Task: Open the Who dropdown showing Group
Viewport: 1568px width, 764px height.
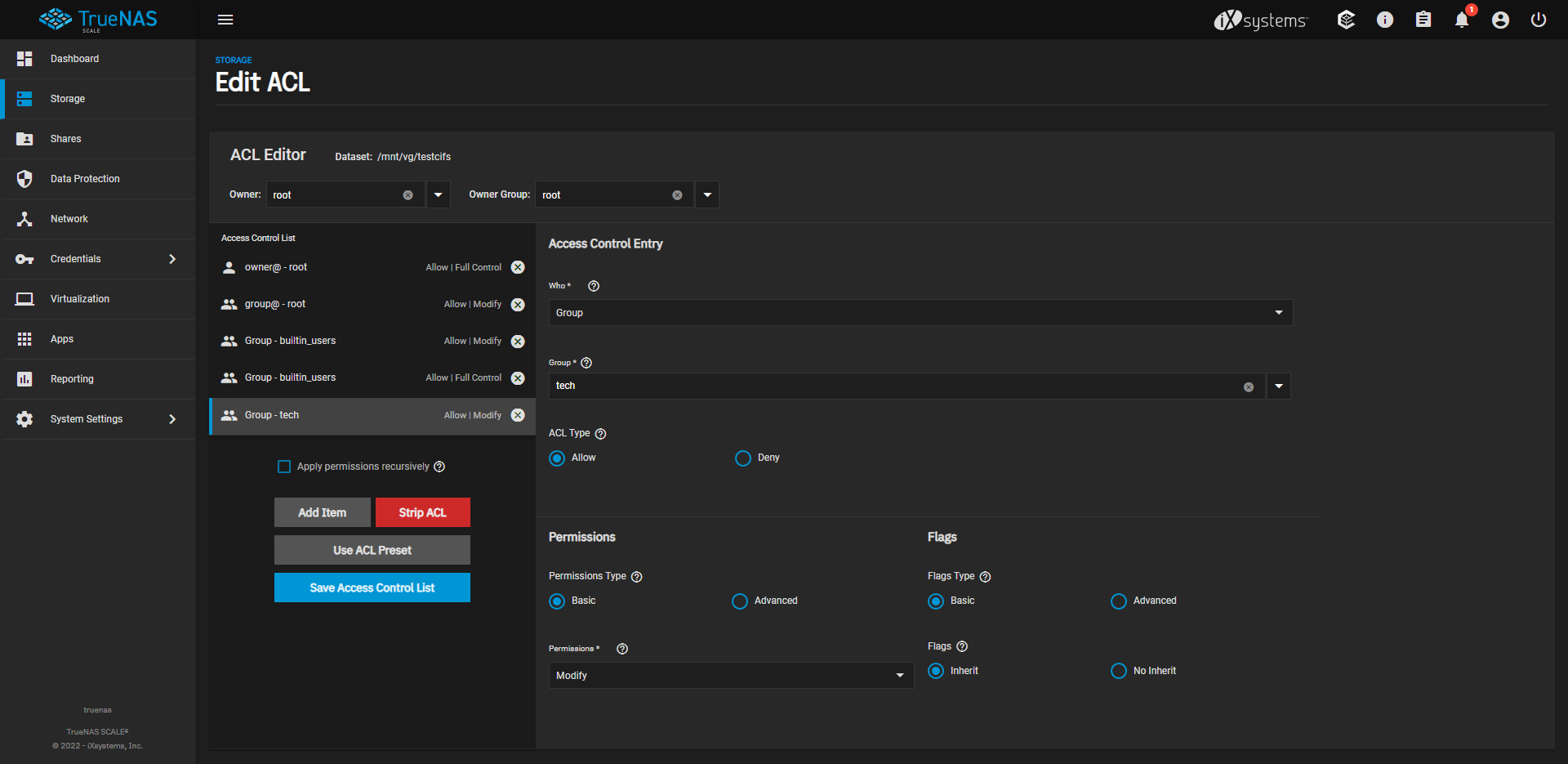Action: [920, 313]
